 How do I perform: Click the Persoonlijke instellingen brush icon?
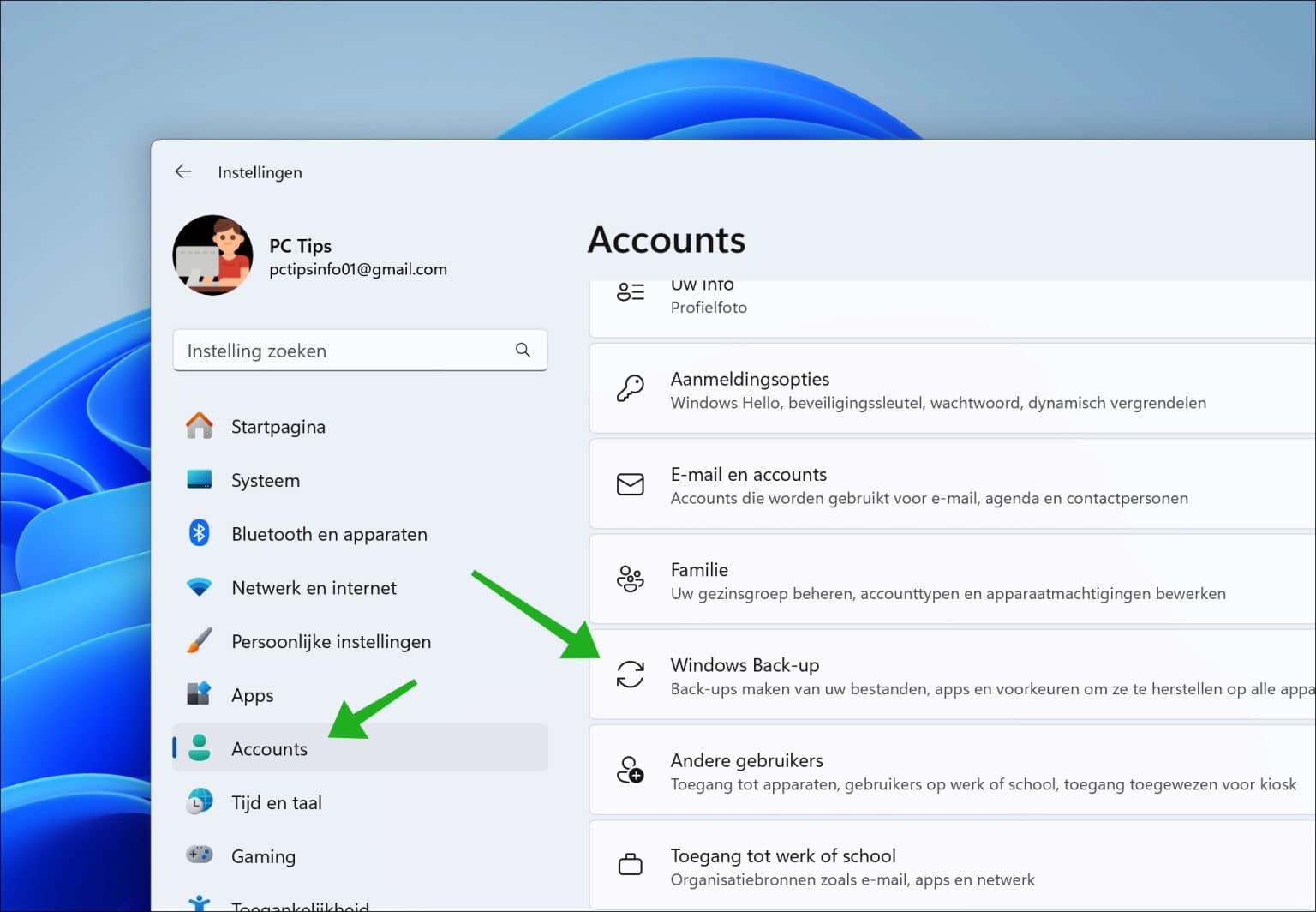(200, 641)
